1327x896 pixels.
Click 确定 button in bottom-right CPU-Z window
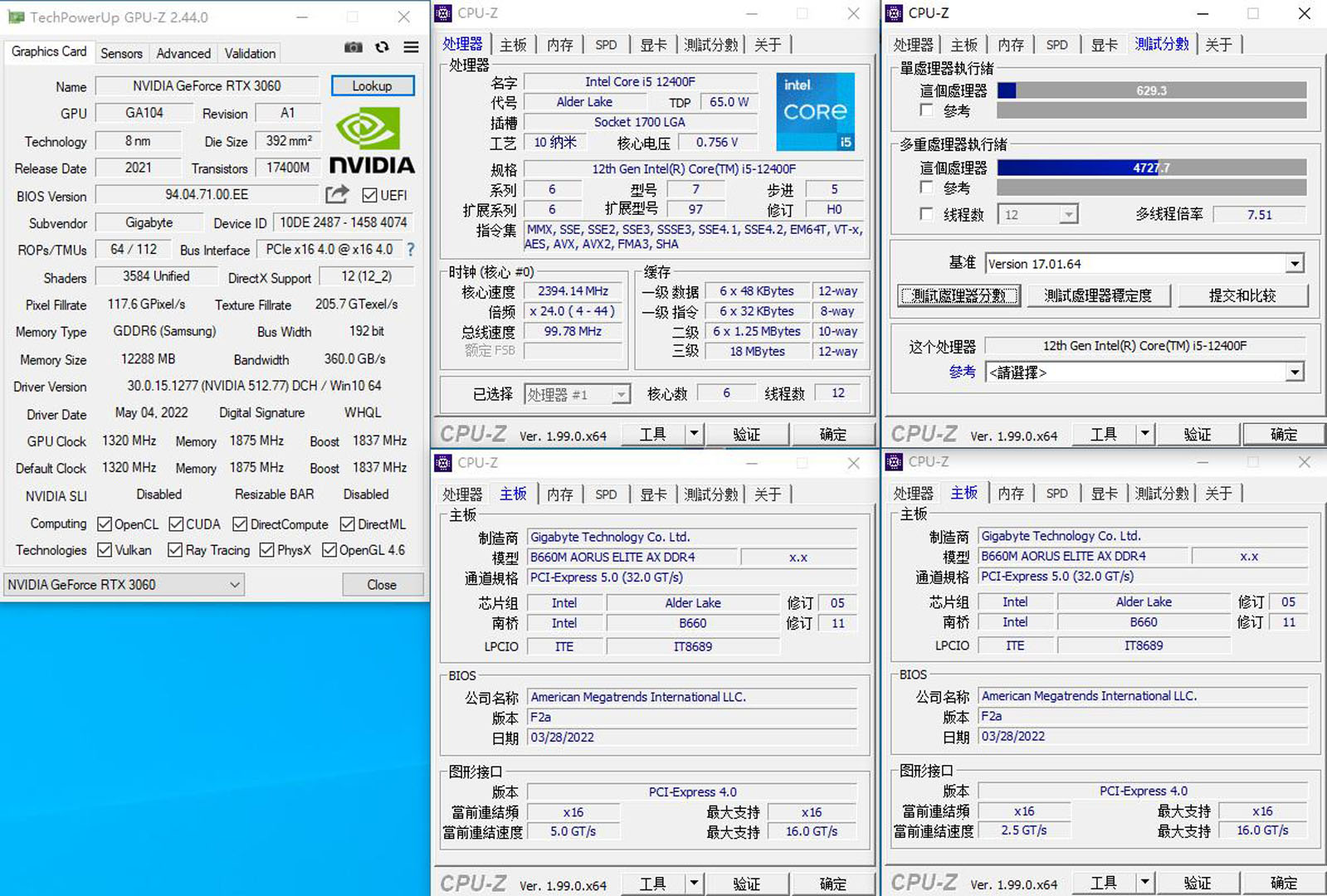[1283, 883]
